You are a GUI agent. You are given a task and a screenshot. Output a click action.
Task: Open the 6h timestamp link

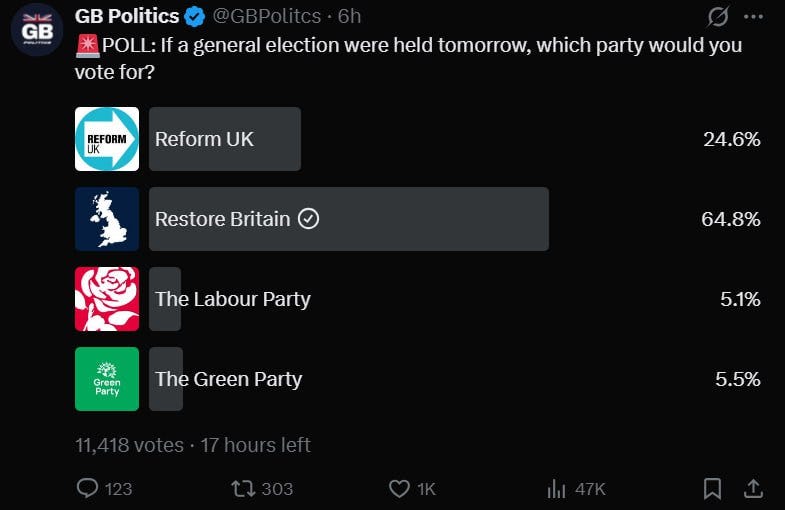point(350,16)
